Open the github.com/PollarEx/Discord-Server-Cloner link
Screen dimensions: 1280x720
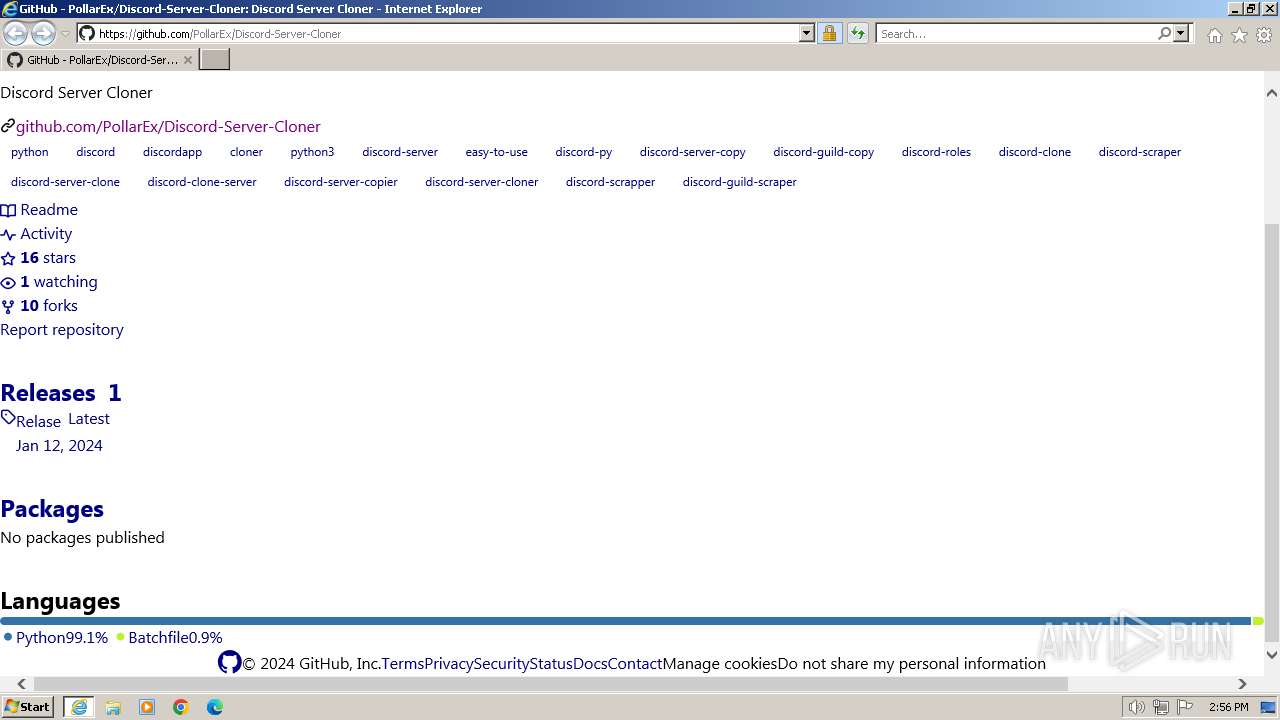click(x=168, y=126)
